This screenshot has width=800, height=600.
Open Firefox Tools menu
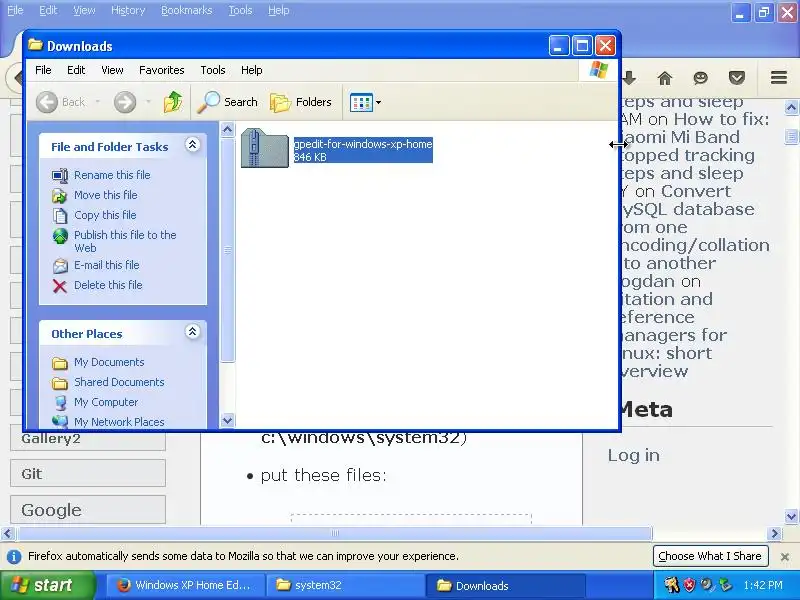(240, 10)
